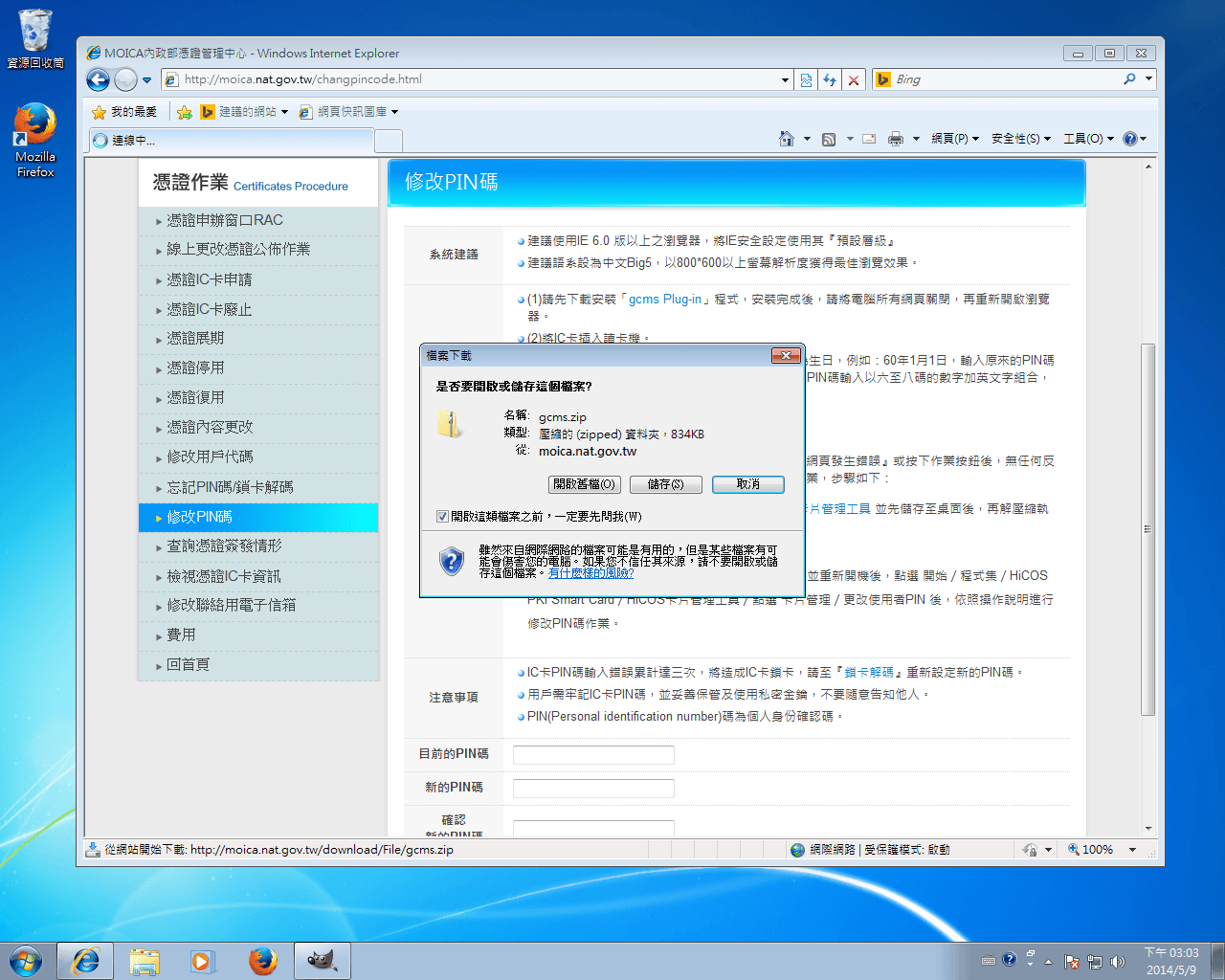
Task: Open the 我的最愛 favorites menu
Action: 132,113
